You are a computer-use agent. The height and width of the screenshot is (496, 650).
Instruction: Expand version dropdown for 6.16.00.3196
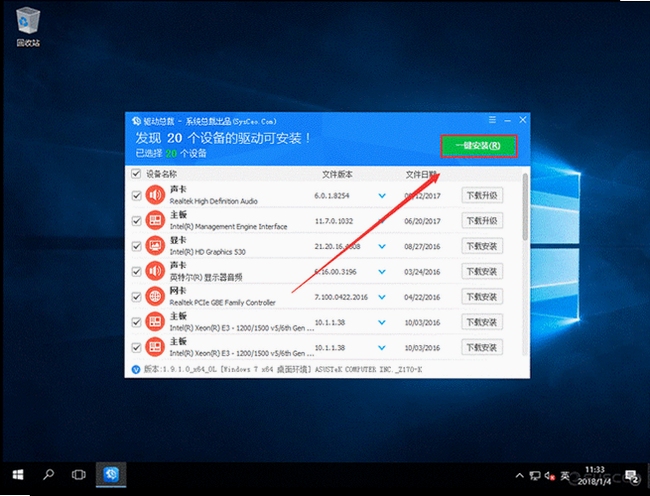(x=382, y=272)
